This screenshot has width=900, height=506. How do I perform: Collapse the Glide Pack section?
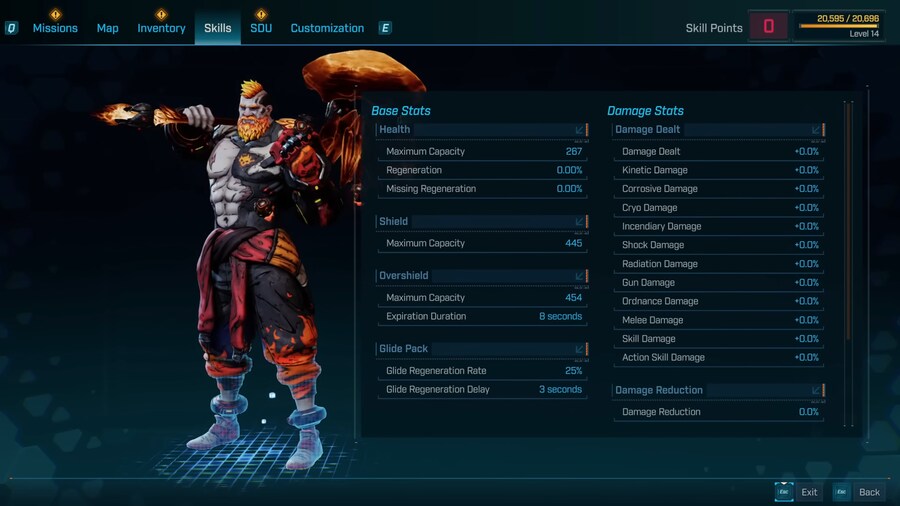[580, 349]
